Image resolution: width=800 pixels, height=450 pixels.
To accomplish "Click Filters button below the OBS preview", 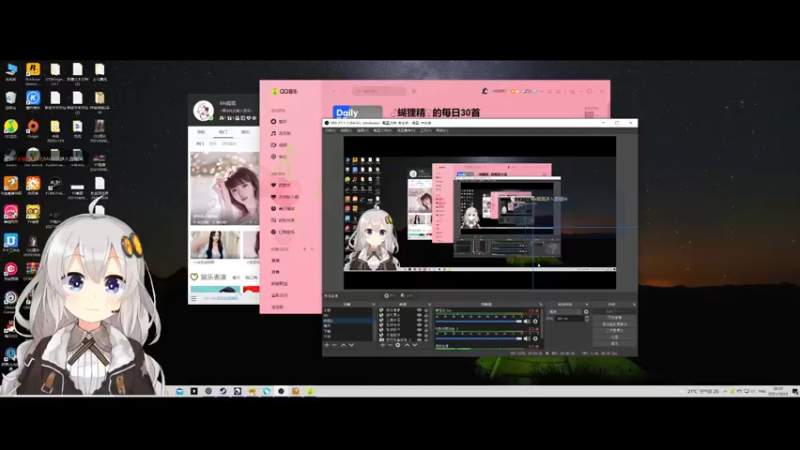I will (x=407, y=295).
